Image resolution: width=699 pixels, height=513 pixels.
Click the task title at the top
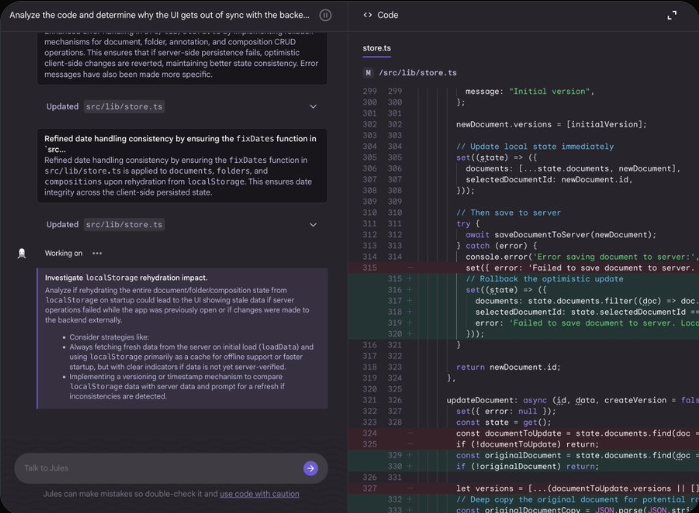[159, 15]
